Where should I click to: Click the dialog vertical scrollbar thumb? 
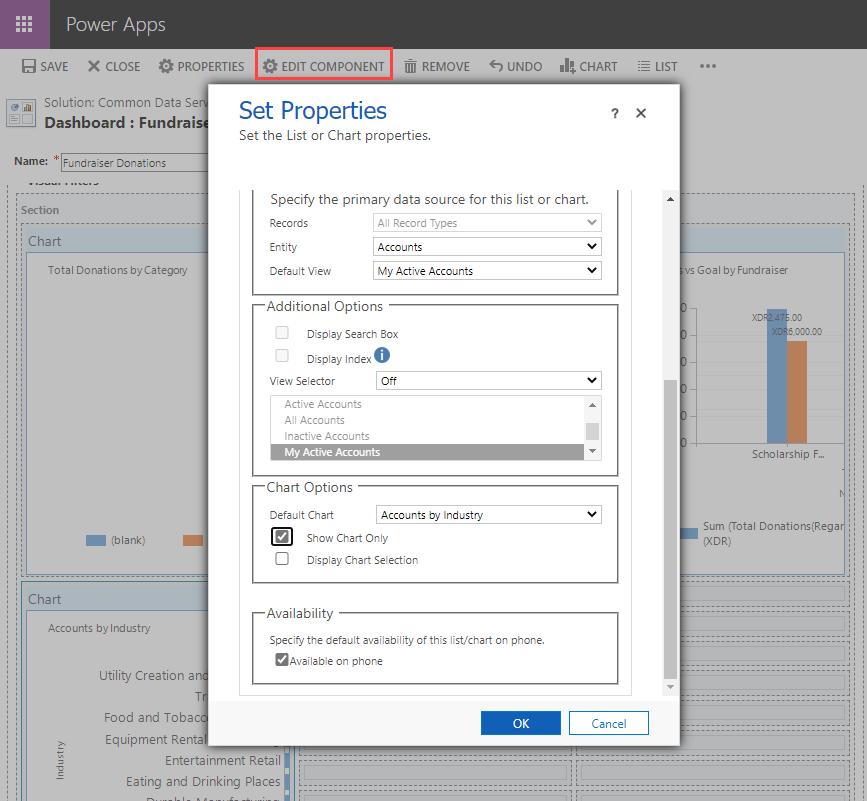pyautogui.click(x=670, y=529)
